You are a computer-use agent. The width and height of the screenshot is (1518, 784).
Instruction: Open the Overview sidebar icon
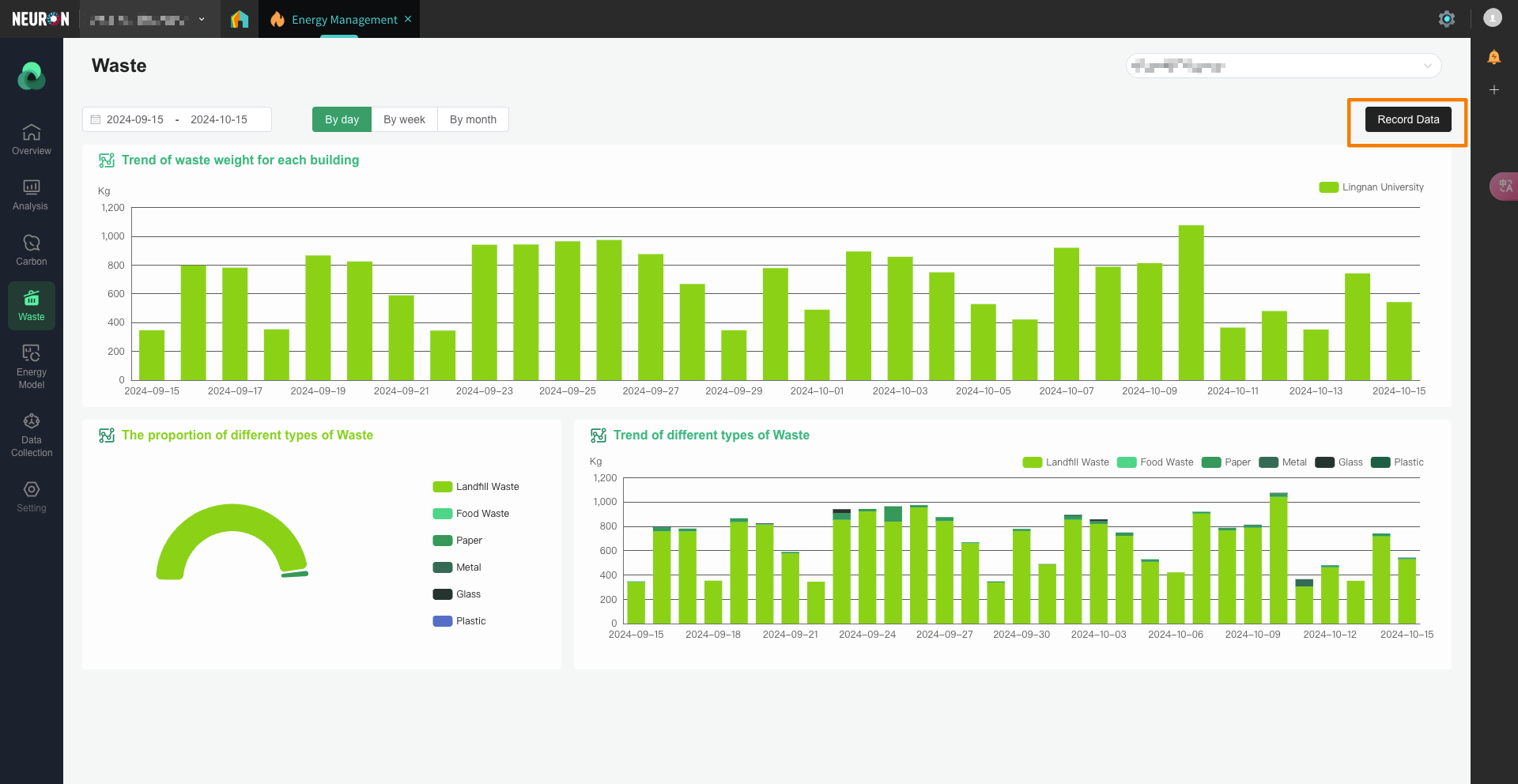(x=32, y=139)
